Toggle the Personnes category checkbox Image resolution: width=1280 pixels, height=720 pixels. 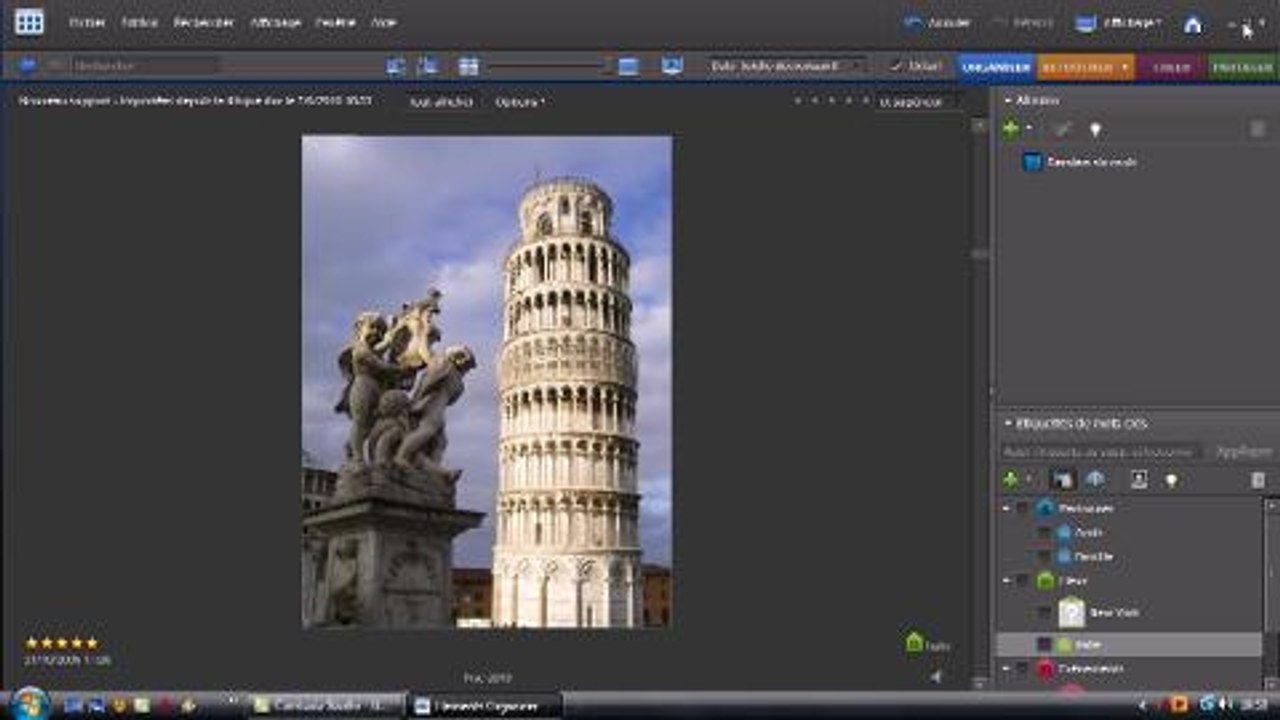1022,508
